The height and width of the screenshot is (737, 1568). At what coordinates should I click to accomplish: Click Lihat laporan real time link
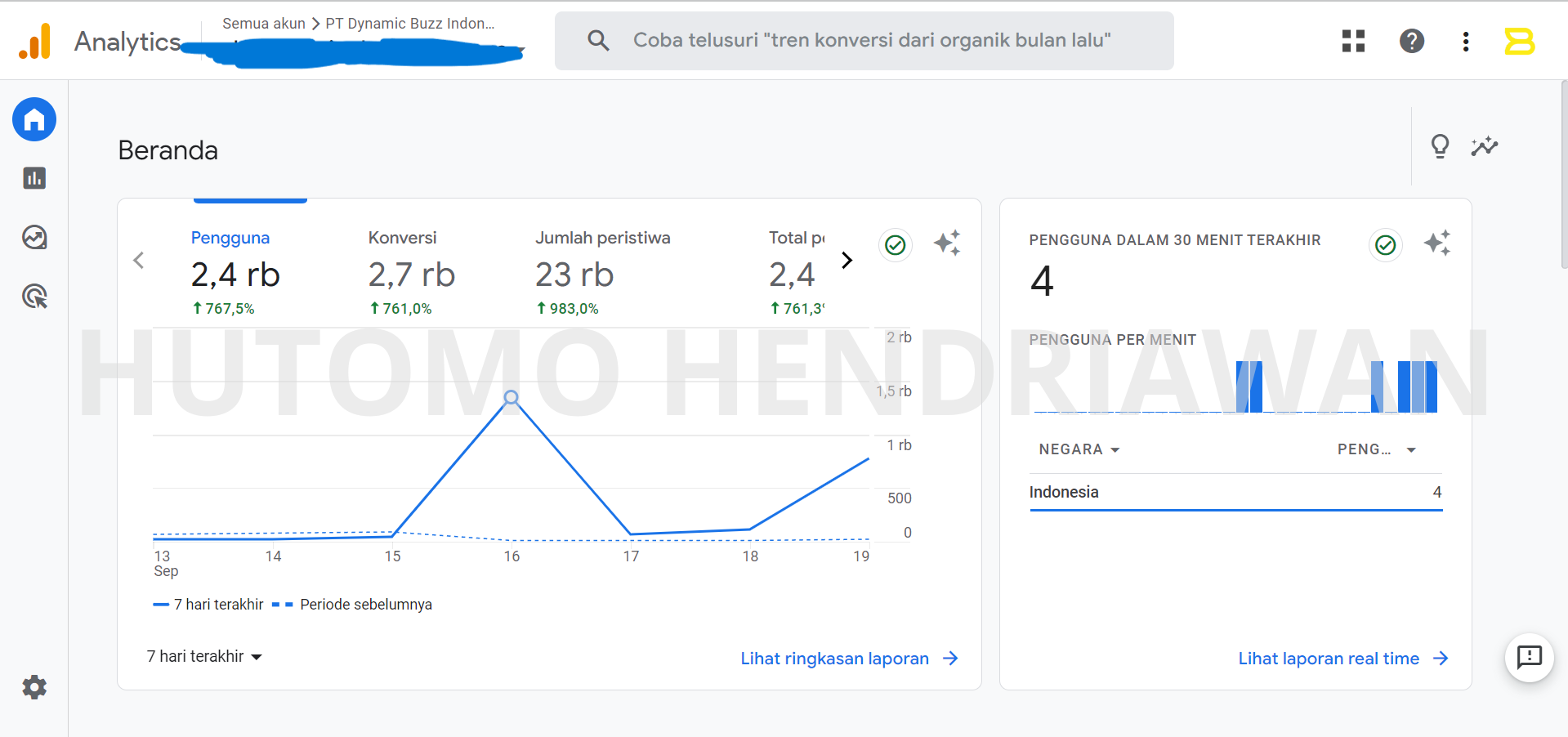1343,659
